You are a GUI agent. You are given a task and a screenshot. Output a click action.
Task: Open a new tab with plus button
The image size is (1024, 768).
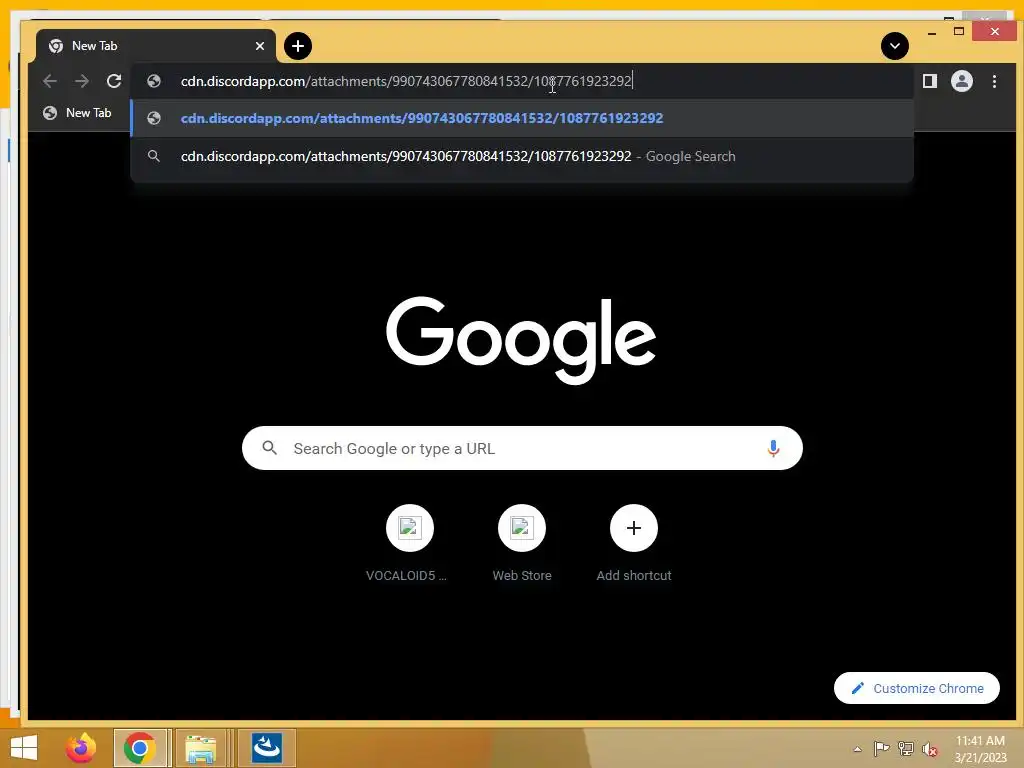click(x=298, y=46)
